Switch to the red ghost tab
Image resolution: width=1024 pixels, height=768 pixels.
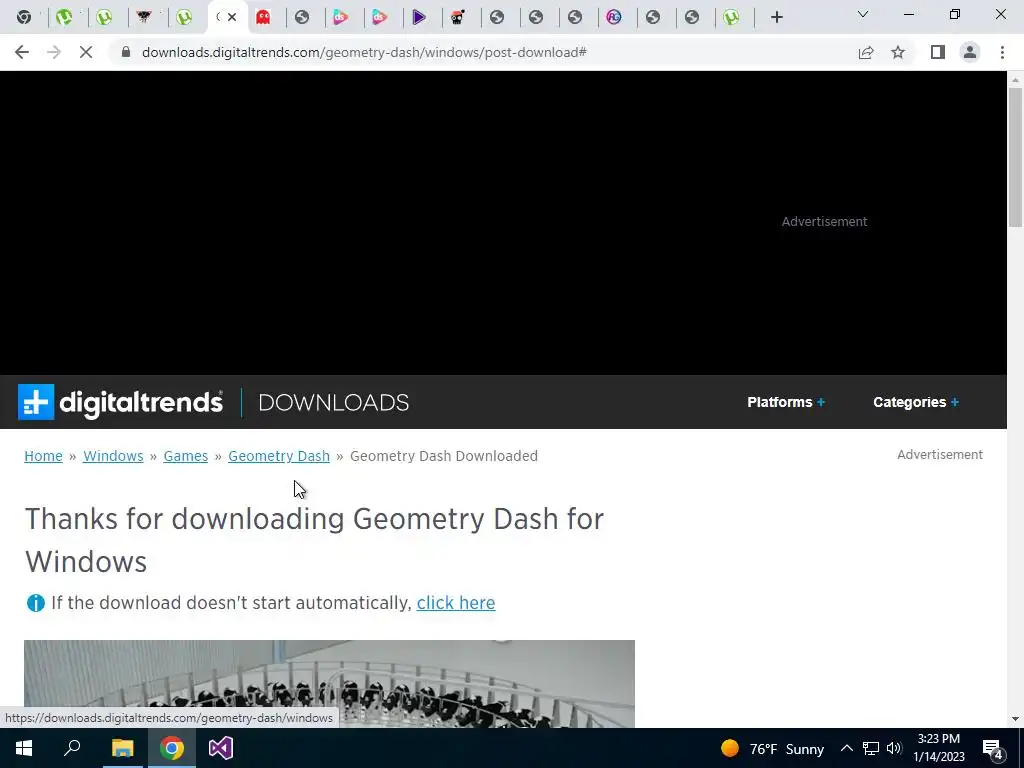263,17
